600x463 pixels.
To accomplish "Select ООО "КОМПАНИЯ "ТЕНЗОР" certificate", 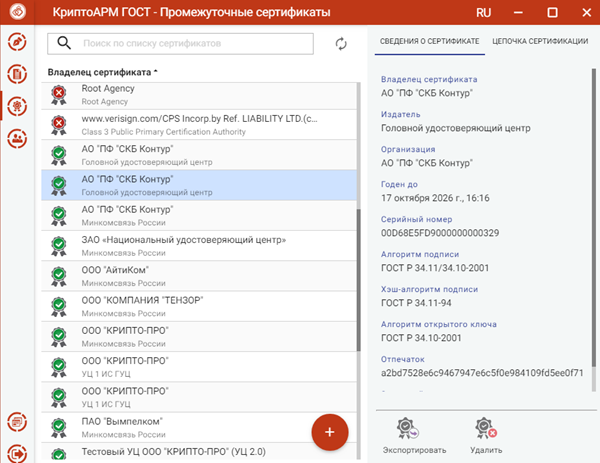I will tap(199, 306).
